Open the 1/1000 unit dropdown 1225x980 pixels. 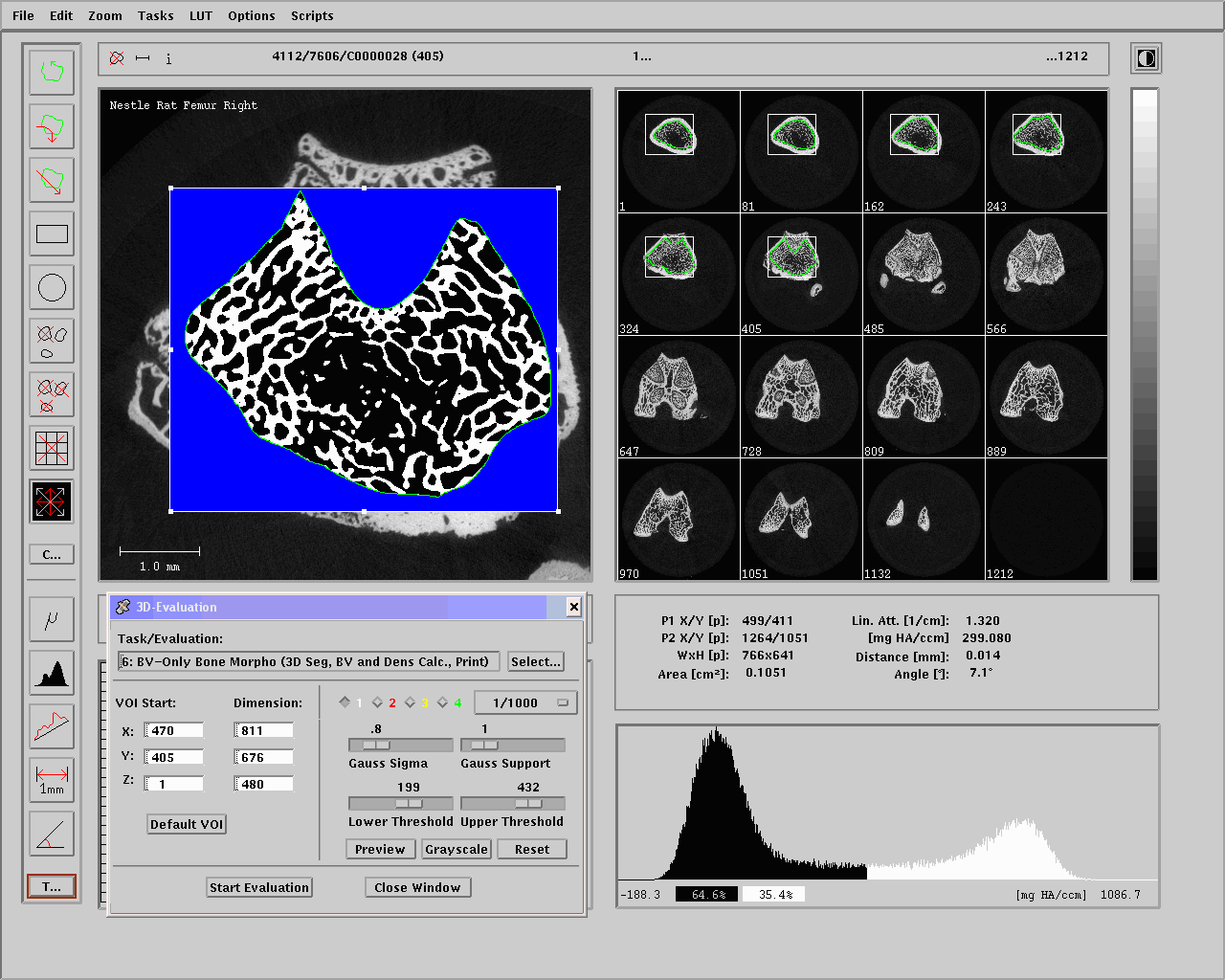pos(525,702)
